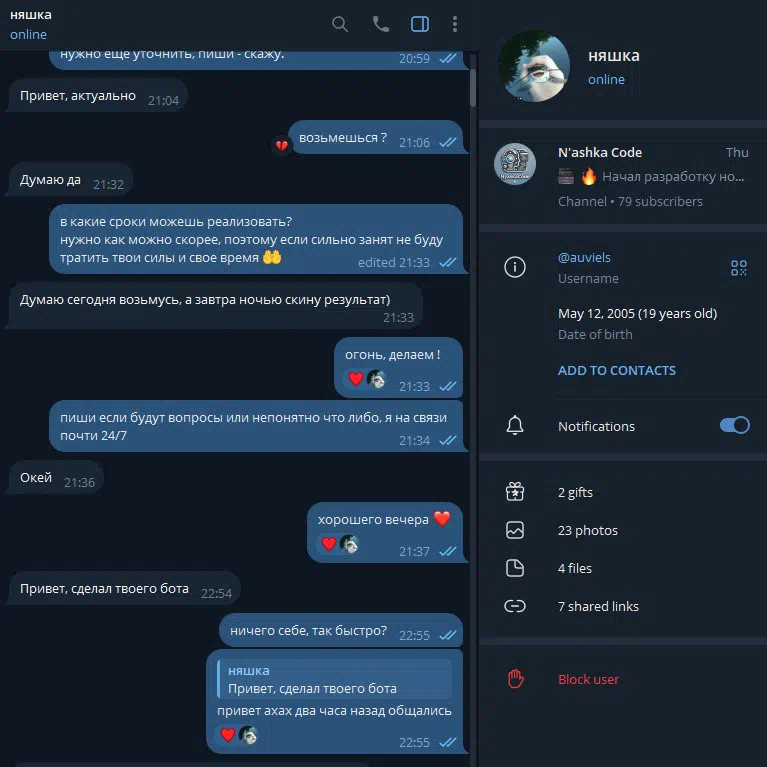Click ADD TO CONTACTS
Image resolution: width=767 pixels, height=767 pixels.
click(x=616, y=370)
